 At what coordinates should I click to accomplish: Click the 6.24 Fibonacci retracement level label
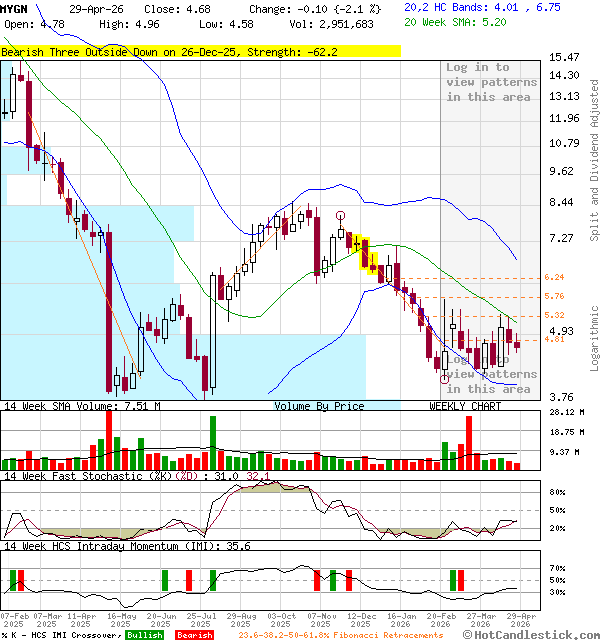(x=554, y=277)
